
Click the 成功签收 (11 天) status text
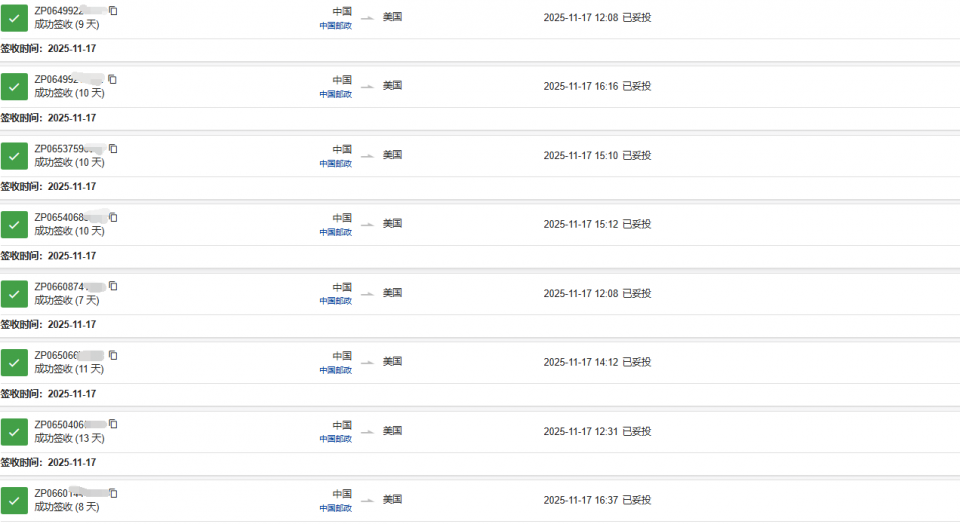(69, 369)
